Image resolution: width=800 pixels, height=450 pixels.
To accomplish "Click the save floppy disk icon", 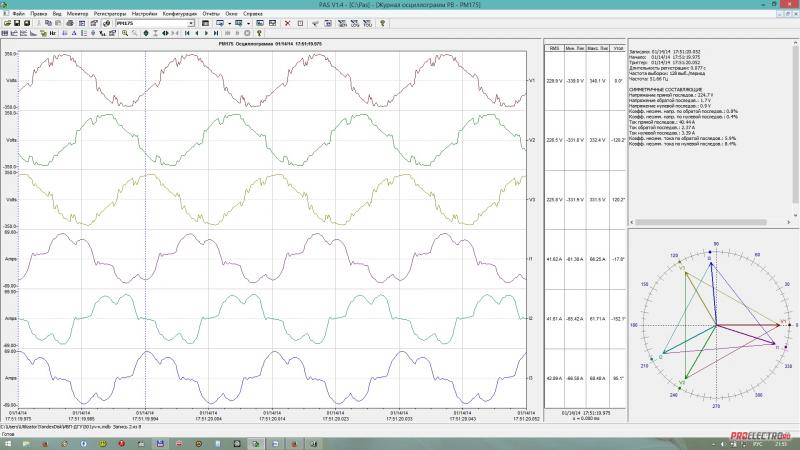I will [x=17, y=23].
